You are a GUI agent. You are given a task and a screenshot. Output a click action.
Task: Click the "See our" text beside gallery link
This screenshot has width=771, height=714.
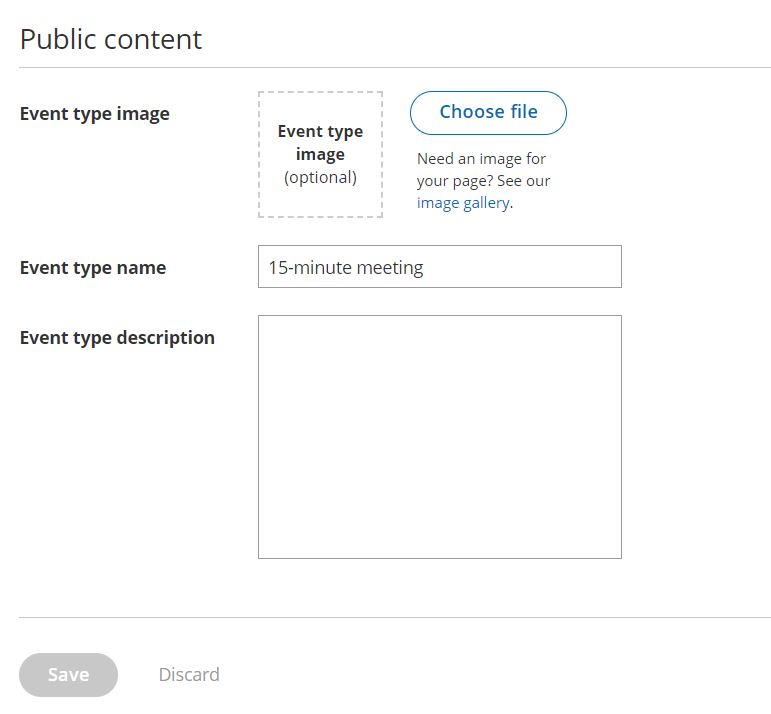(524, 181)
